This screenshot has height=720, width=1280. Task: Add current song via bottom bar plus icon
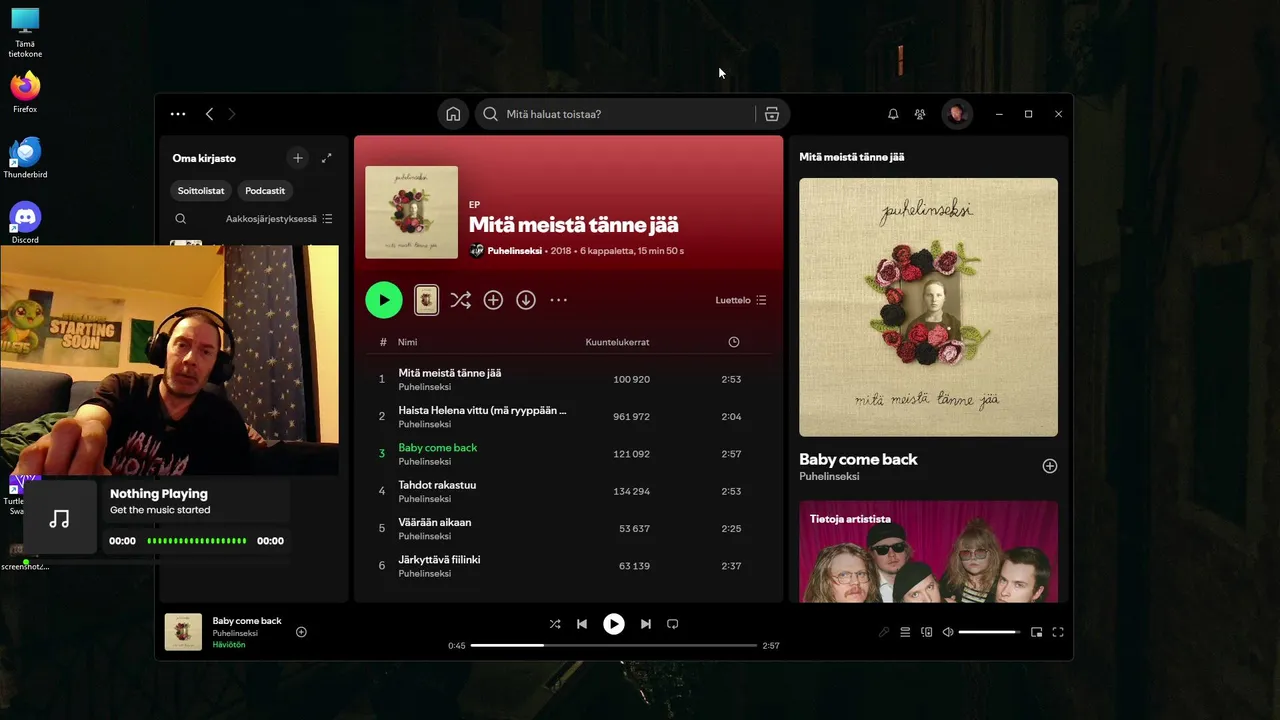[301, 632]
